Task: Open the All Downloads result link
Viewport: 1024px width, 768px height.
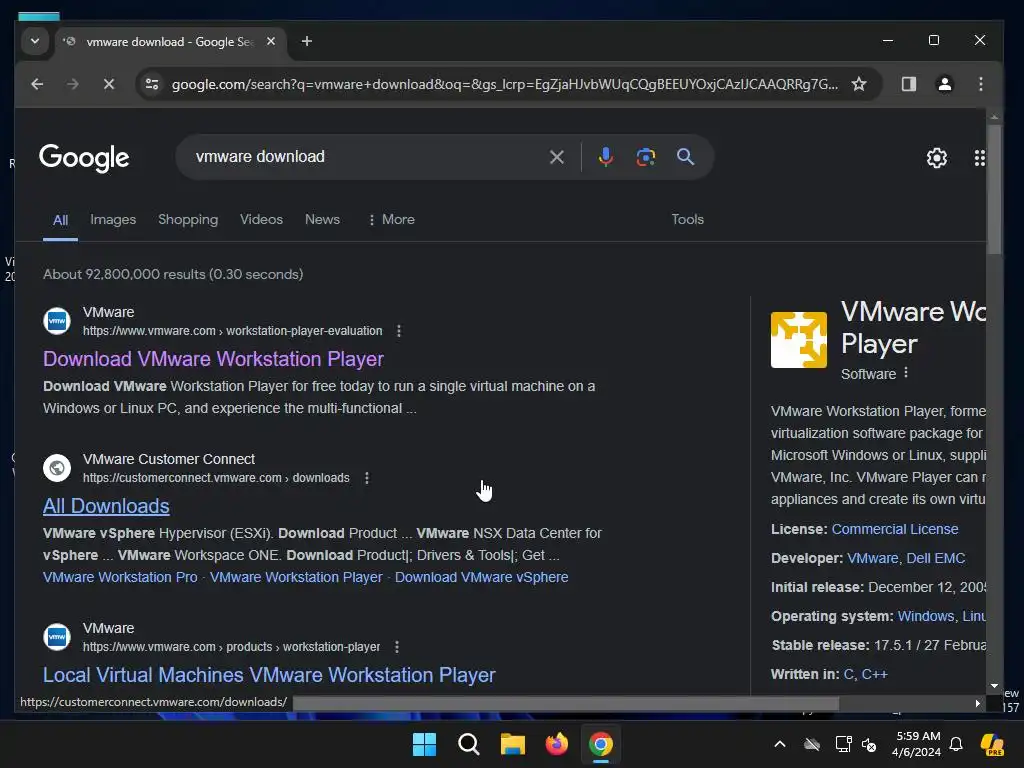Action: click(x=106, y=506)
